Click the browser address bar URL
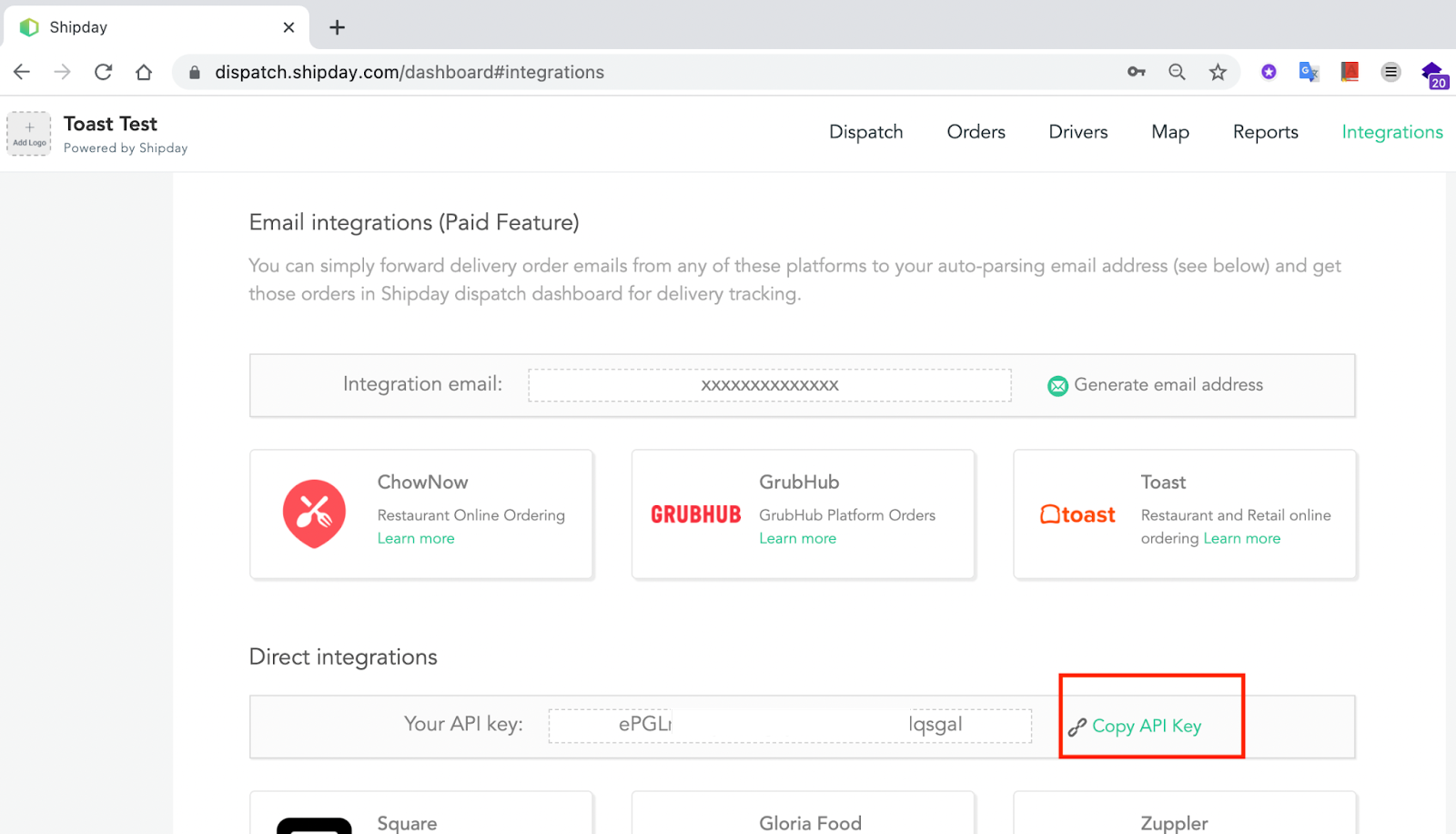The height and width of the screenshot is (834, 1456). [409, 72]
